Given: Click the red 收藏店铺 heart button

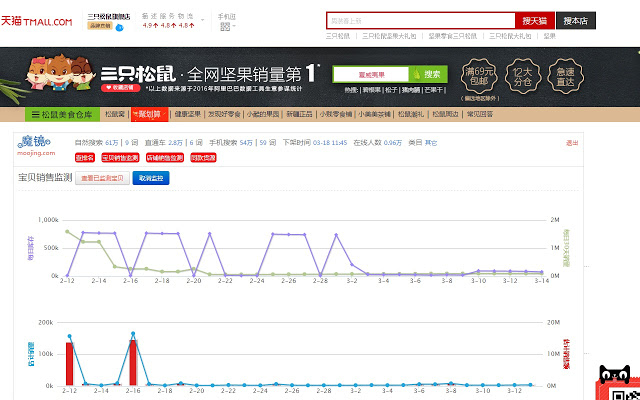Looking at the screenshot, I should tap(120, 88).
